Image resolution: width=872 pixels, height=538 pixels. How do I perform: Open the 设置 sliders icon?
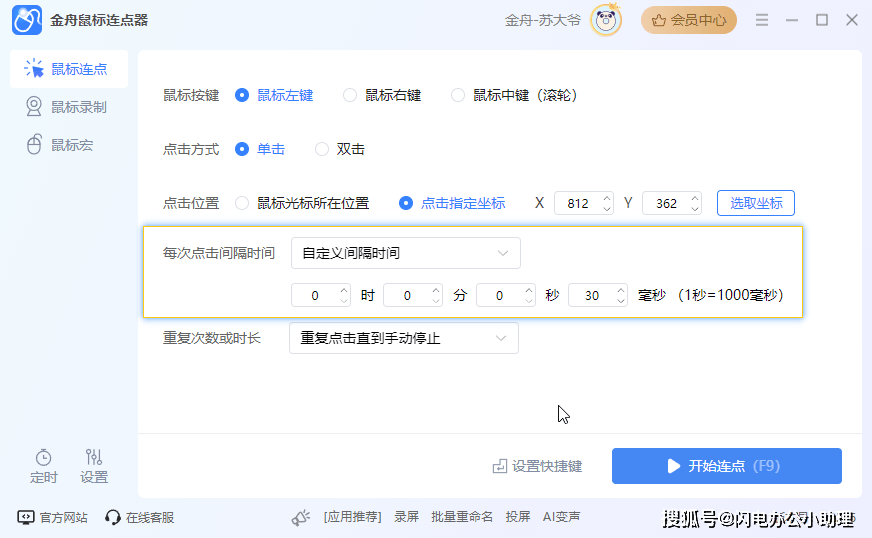[94, 457]
